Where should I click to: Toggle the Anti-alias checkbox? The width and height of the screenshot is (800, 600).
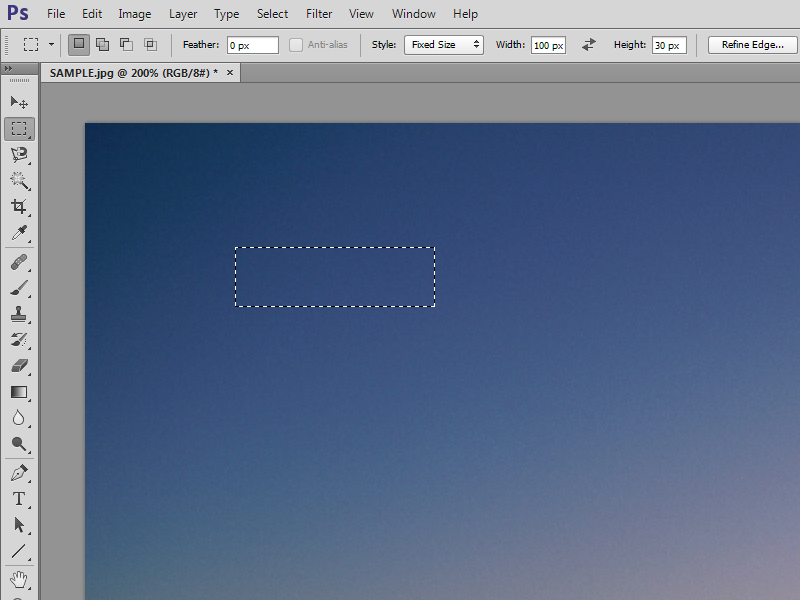pyautogui.click(x=296, y=45)
